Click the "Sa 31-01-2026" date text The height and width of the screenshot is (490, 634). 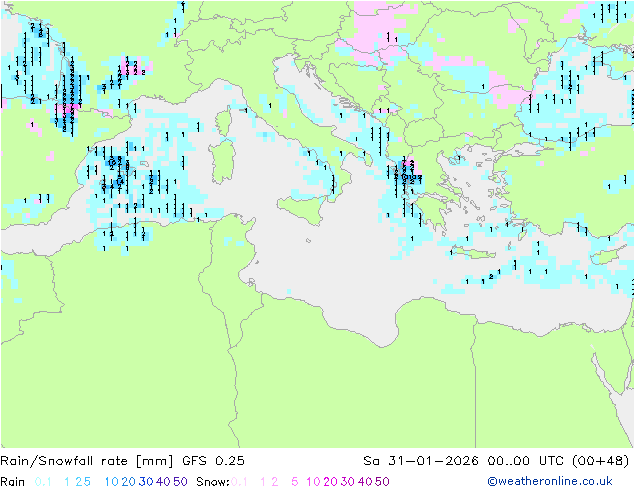click(x=421, y=460)
